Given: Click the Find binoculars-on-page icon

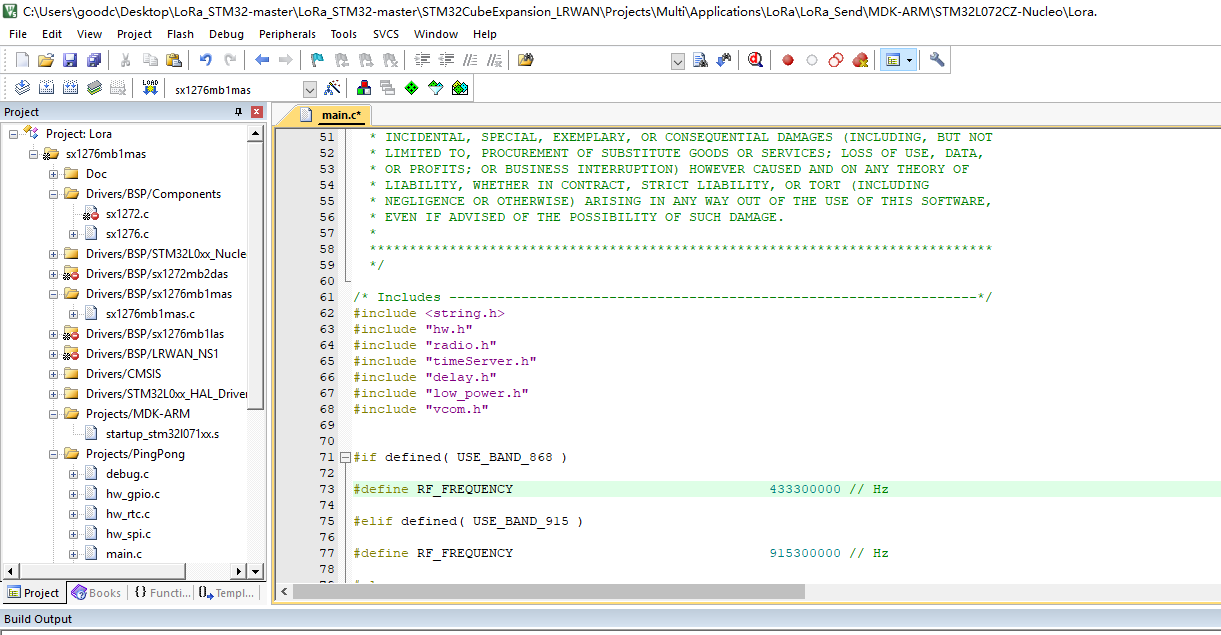Looking at the screenshot, I should pyautogui.click(x=700, y=60).
